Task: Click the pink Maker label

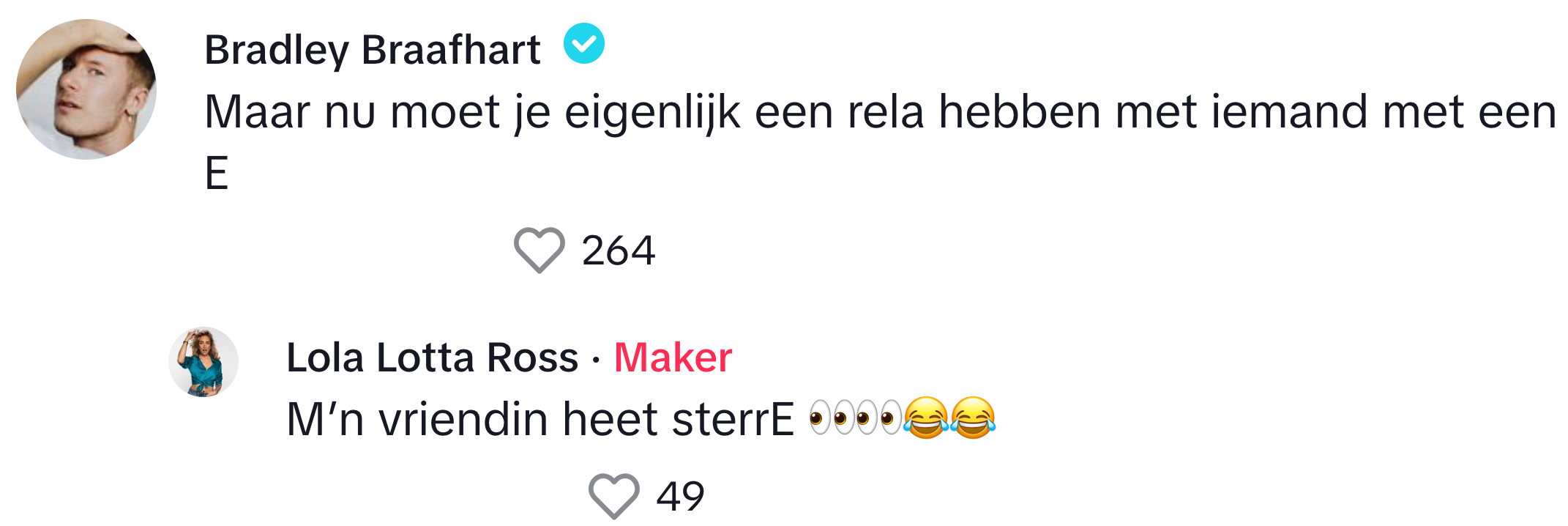Action: pos(673,358)
